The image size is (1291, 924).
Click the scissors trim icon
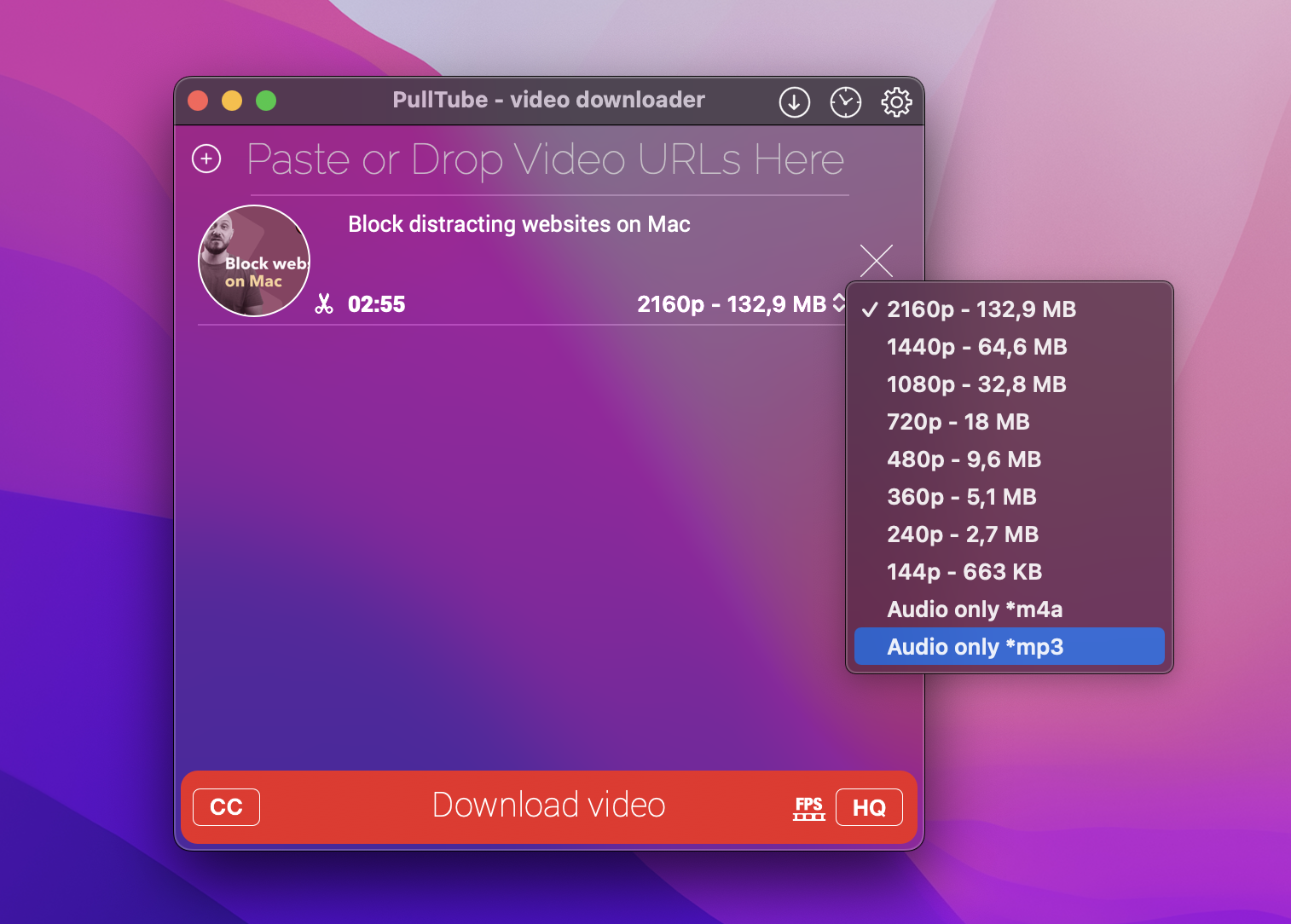pos(324,303)
